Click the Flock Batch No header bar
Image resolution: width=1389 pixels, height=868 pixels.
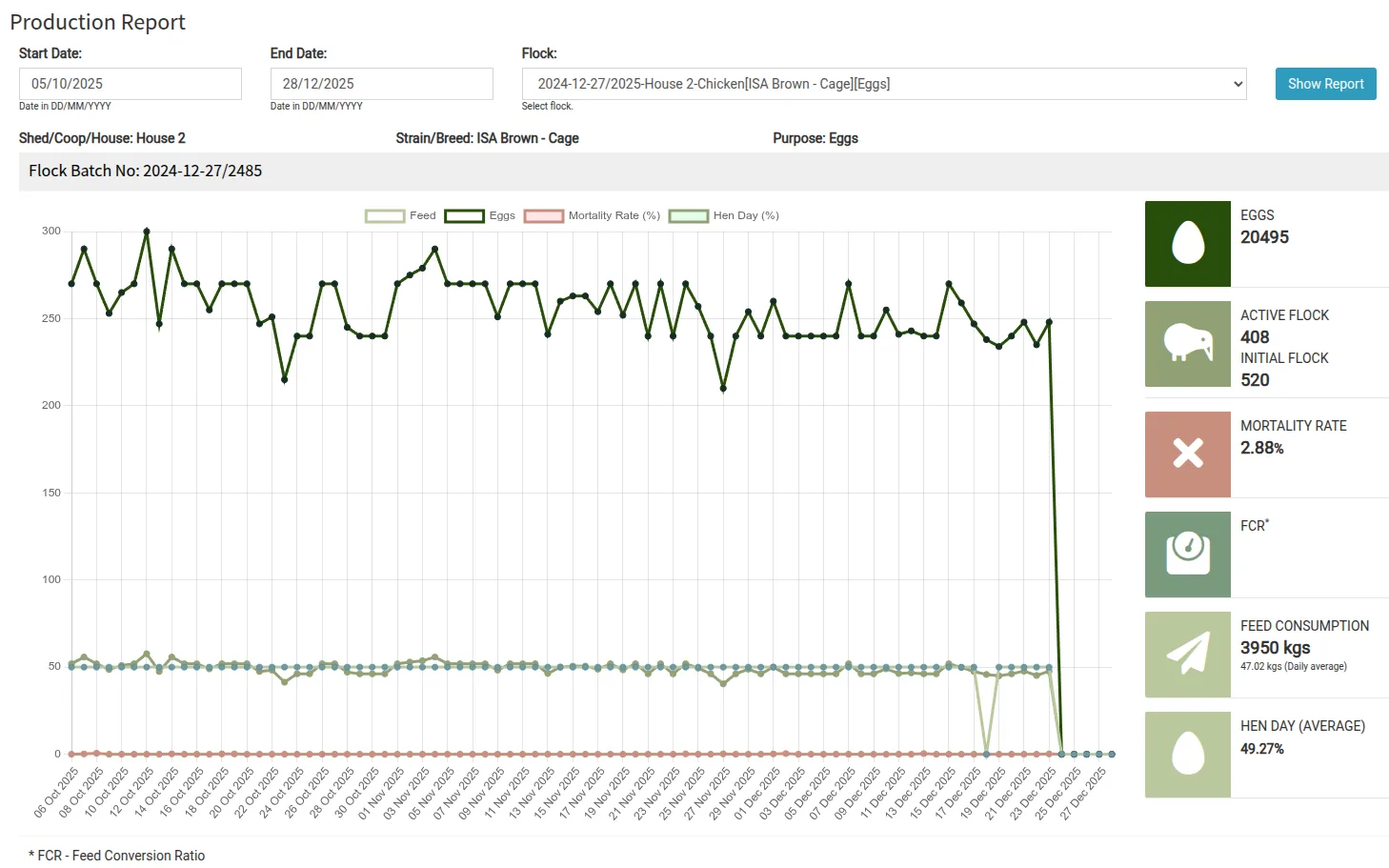tap(703, 172)
